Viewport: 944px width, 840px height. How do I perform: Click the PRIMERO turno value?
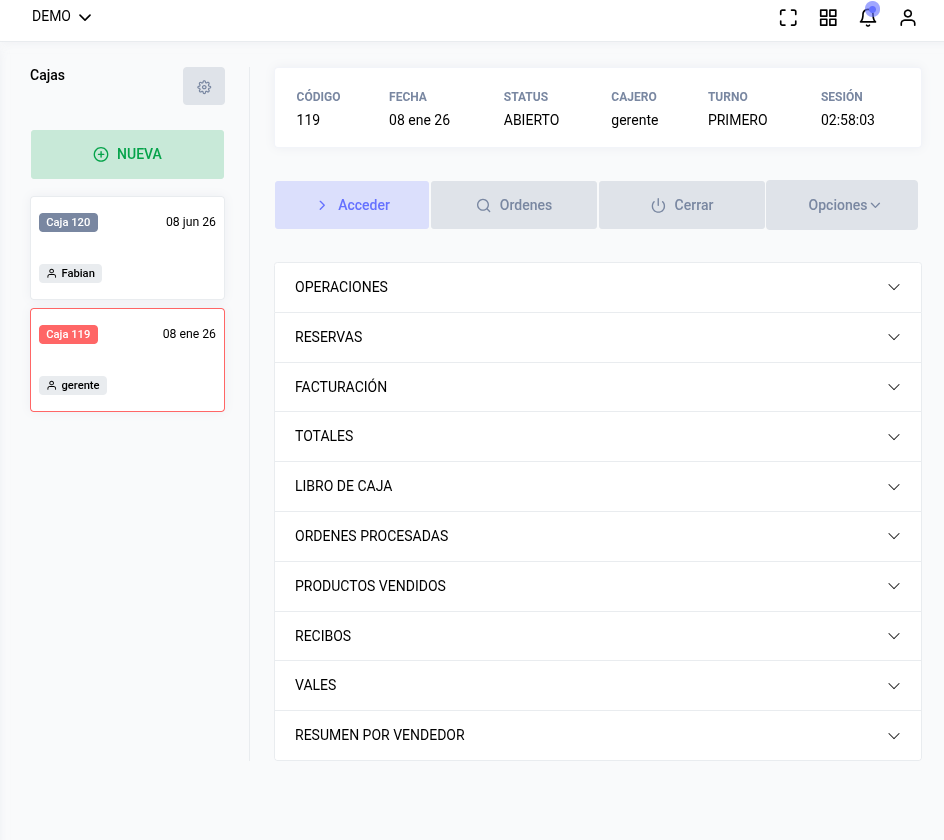coord(738,120)
